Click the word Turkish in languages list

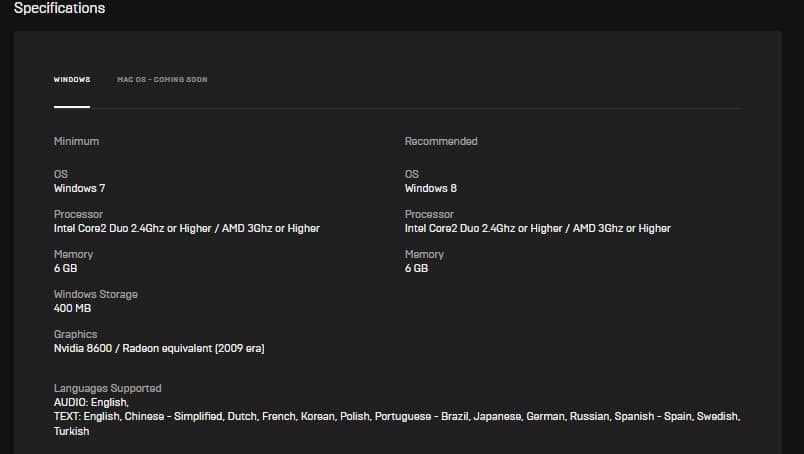(x=71, y=431)
